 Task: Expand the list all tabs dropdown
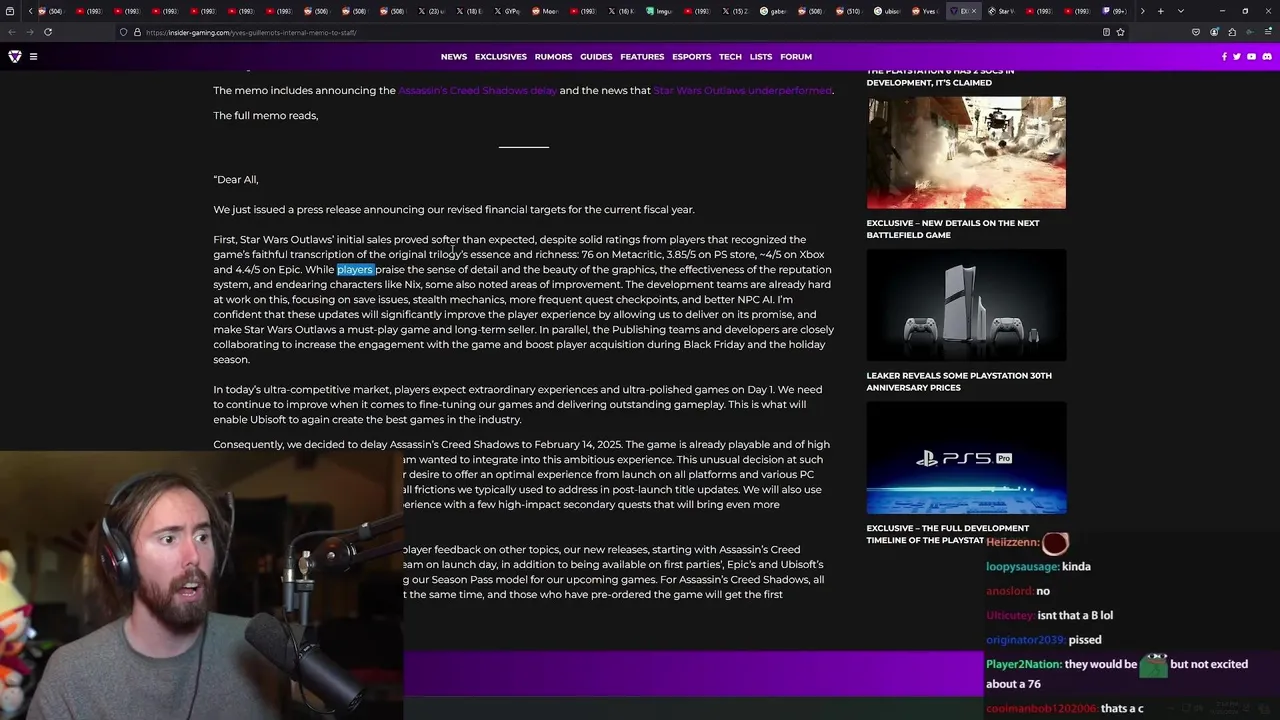click(1180, 11)
